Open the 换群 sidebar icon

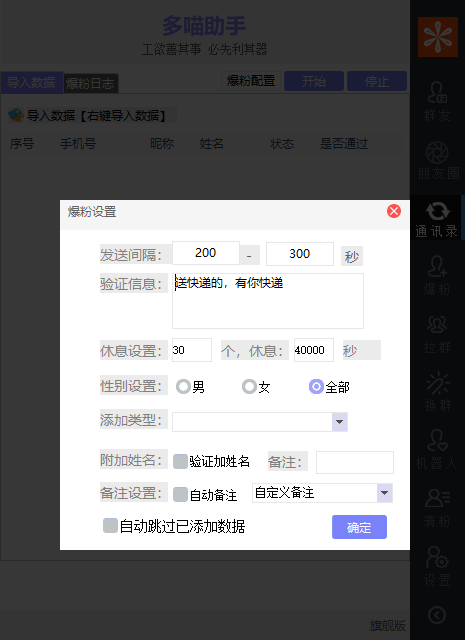pos(438,392)
